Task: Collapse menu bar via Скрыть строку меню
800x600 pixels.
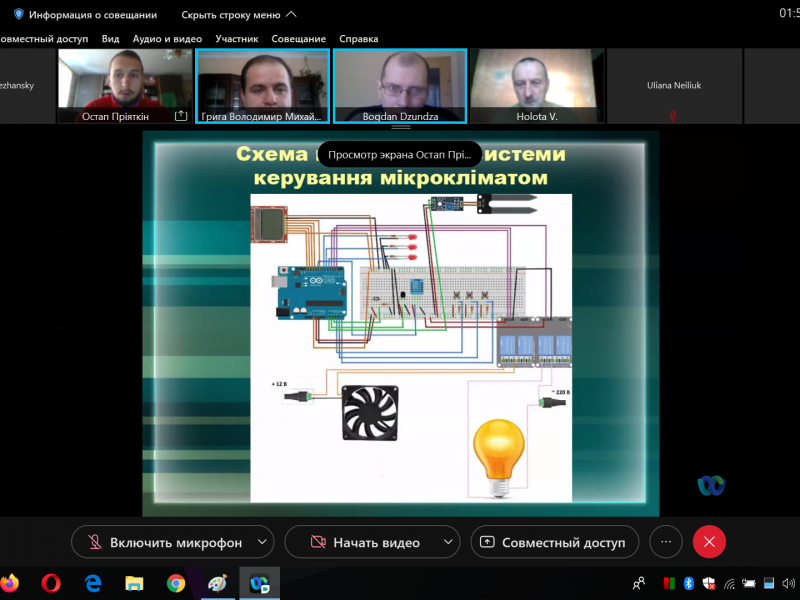Action: [x=238, y=15]
